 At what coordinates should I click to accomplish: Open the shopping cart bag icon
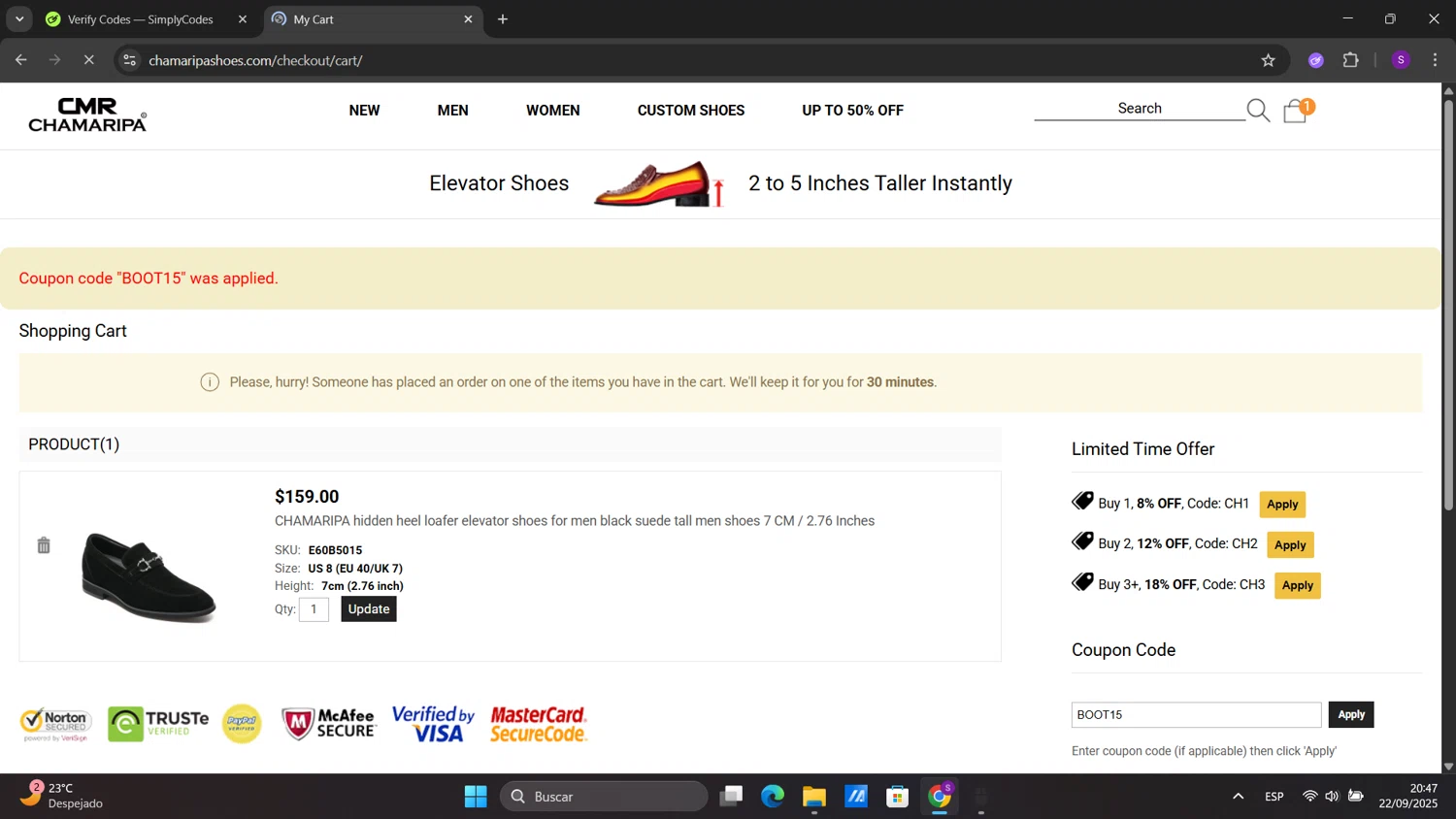(x=1297, y=111)
